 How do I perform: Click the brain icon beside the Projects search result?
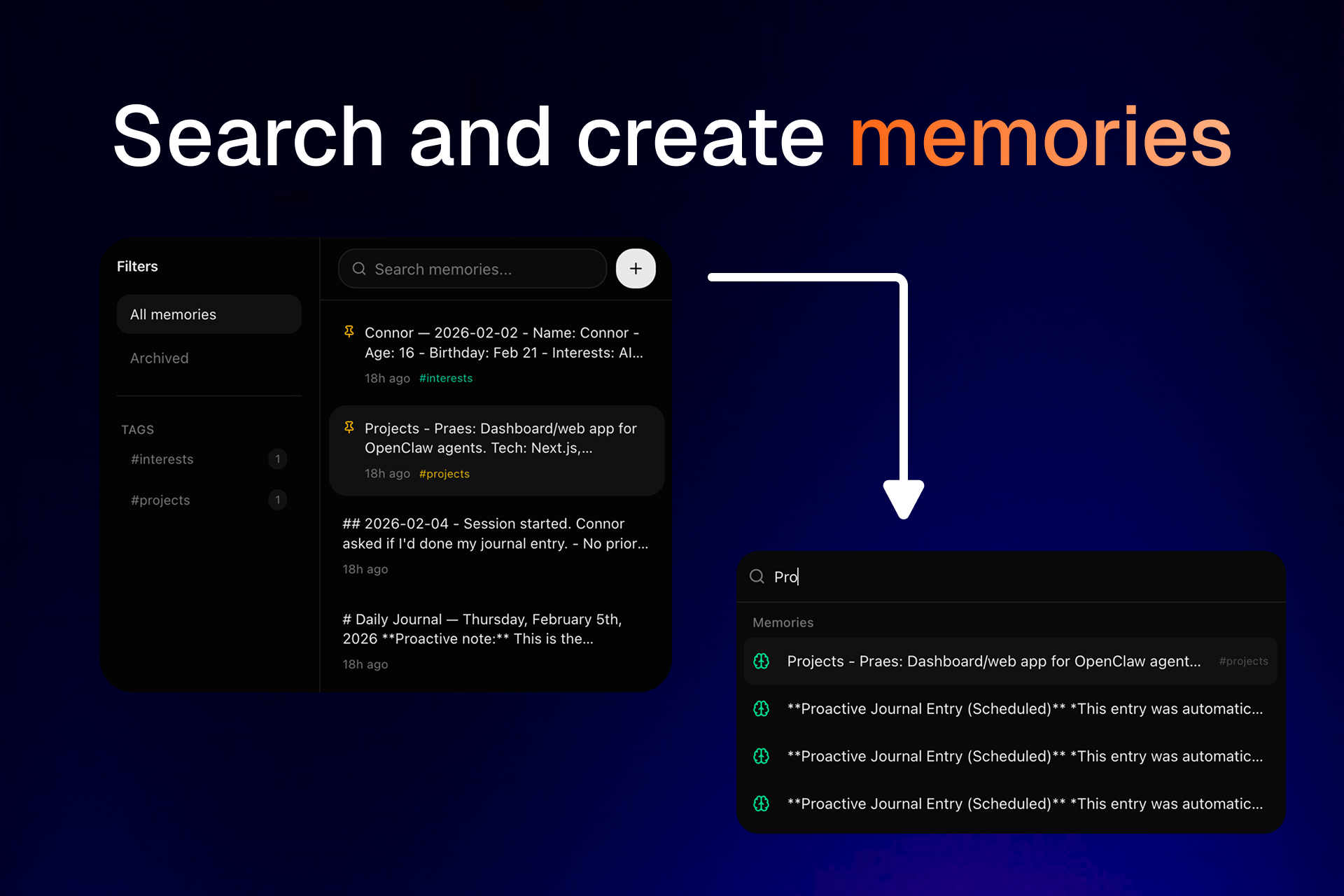[x=762, y=661]
